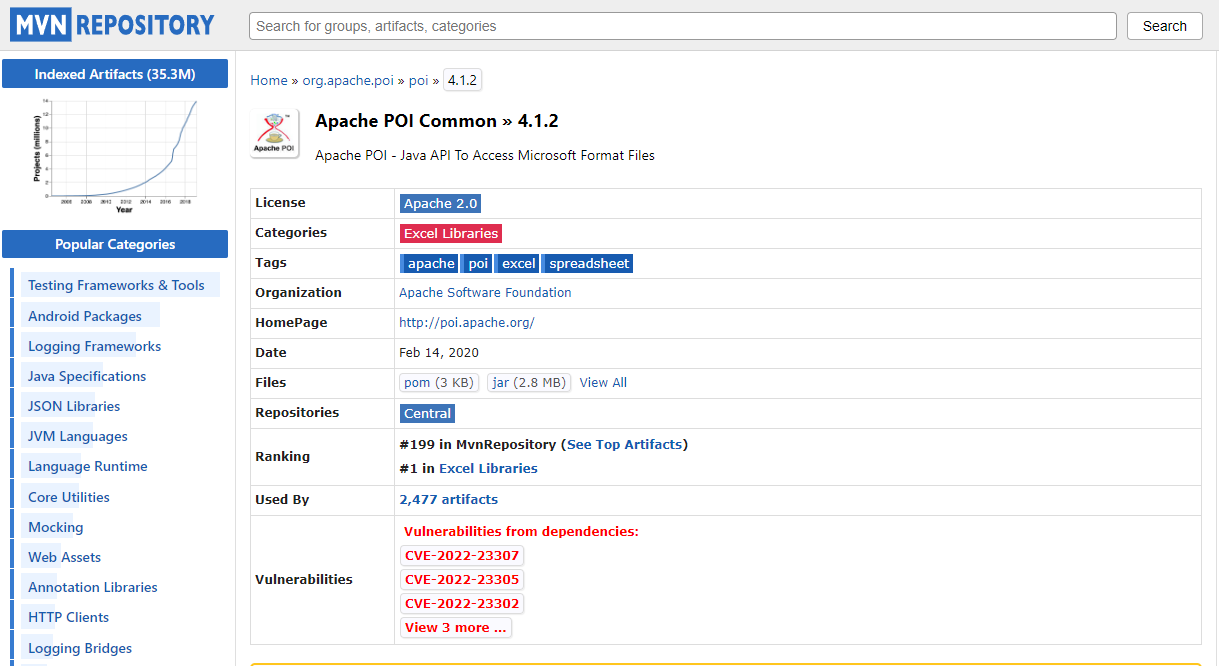Click the Java API description text
The image size is (1219, 666).
point(485,155)
